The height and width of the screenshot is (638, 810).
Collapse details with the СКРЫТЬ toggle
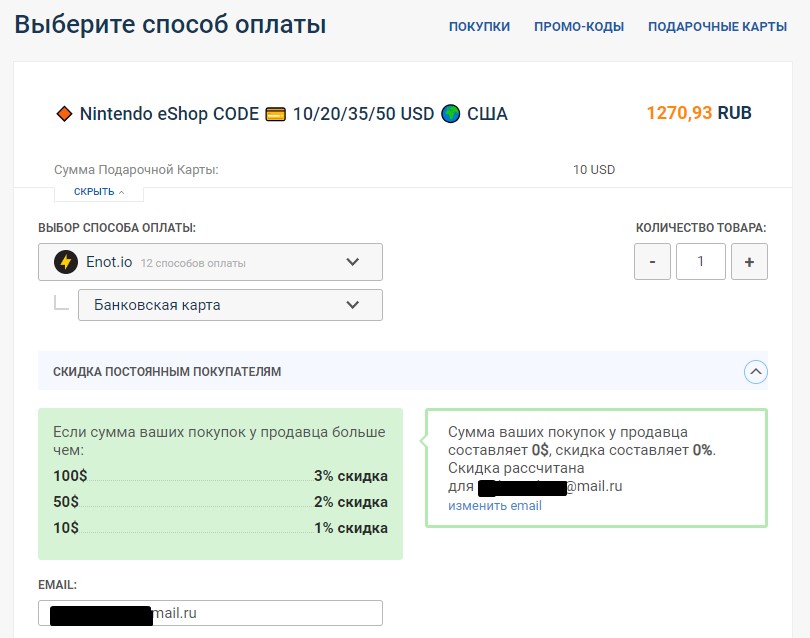click(x=99, y=192)
